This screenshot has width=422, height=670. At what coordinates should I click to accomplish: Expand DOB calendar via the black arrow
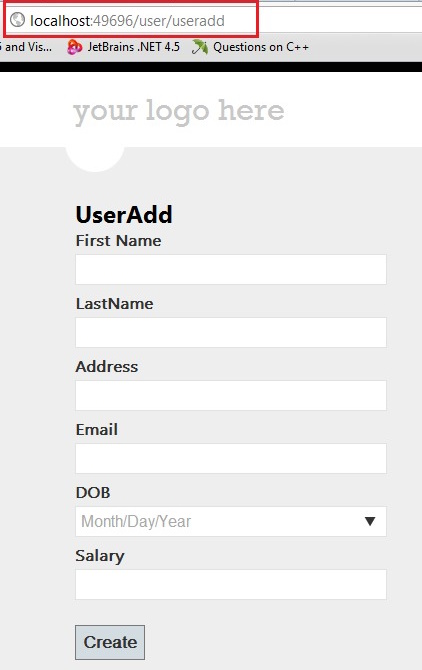370,521
